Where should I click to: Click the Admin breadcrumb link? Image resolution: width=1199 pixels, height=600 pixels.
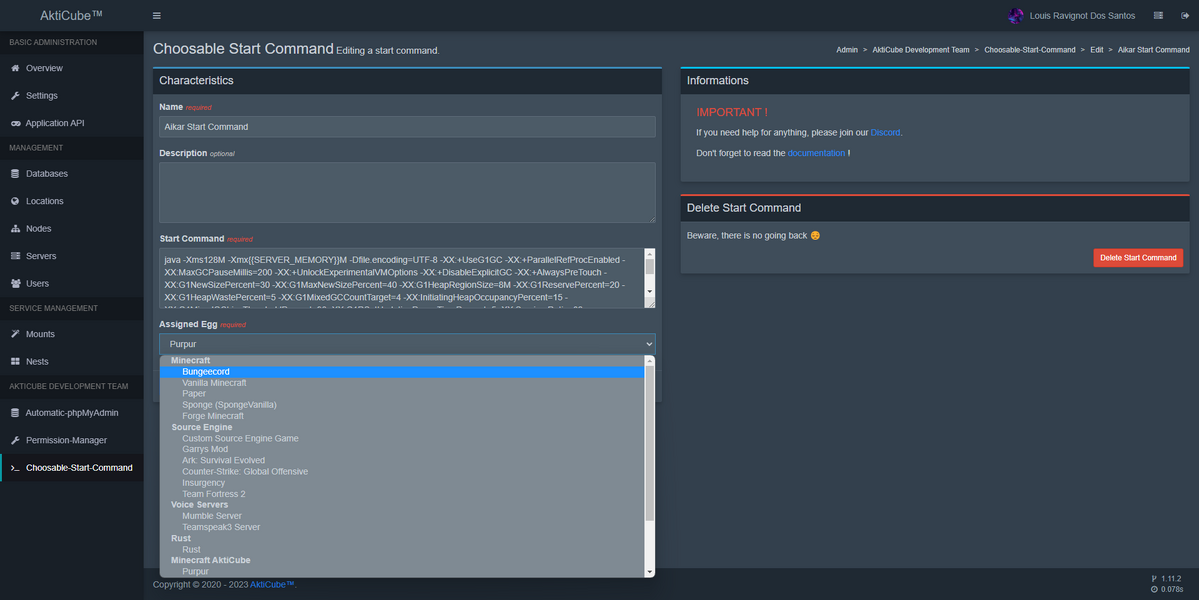(x=846, y=50)
